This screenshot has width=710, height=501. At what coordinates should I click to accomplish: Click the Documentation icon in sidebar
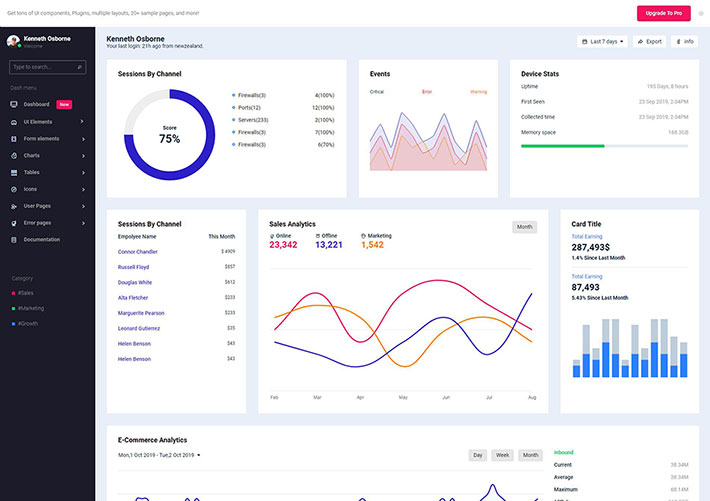13,240
